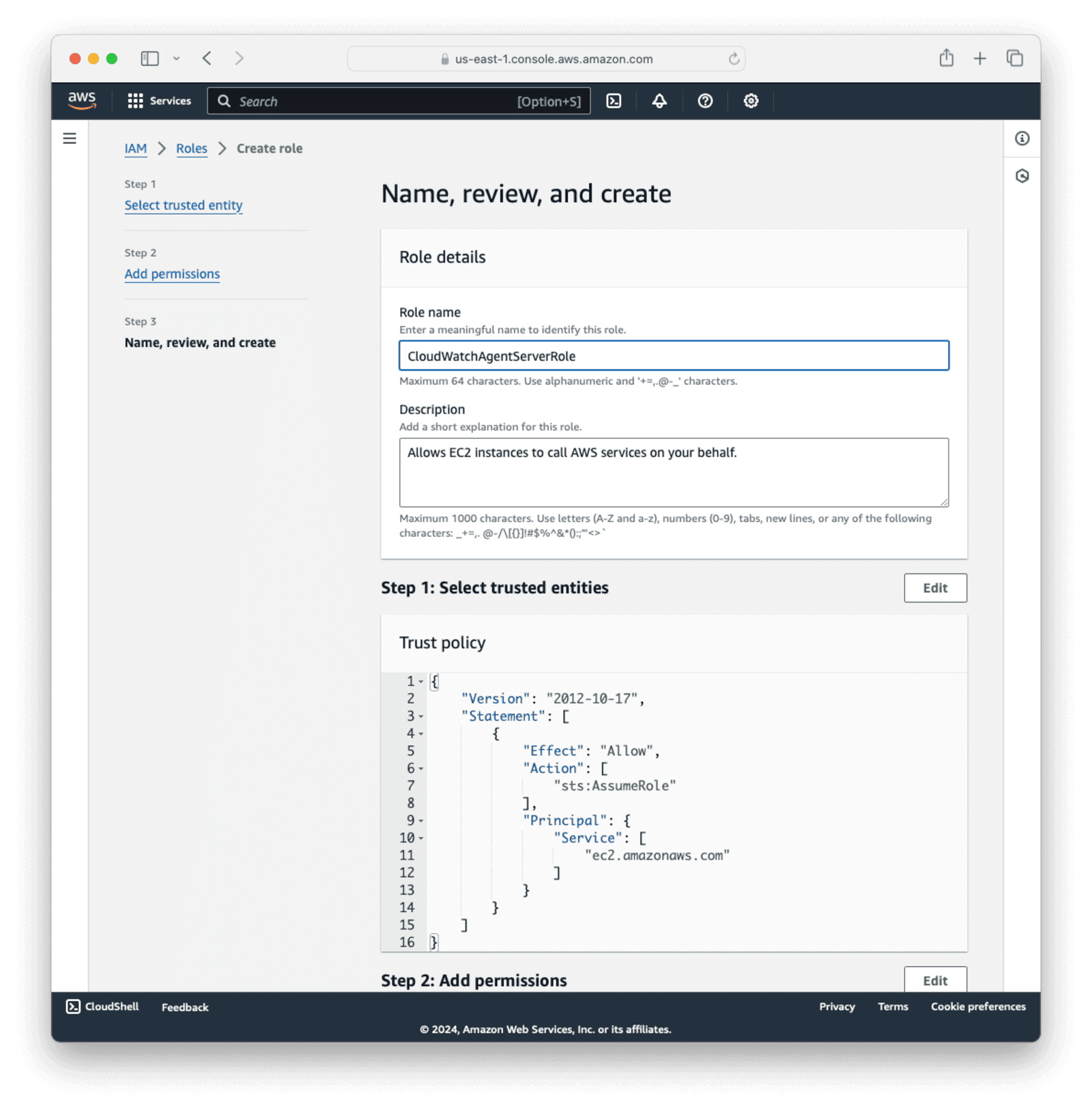Open the notifications bell
1092x1110 pixels.
click(659, 101)
